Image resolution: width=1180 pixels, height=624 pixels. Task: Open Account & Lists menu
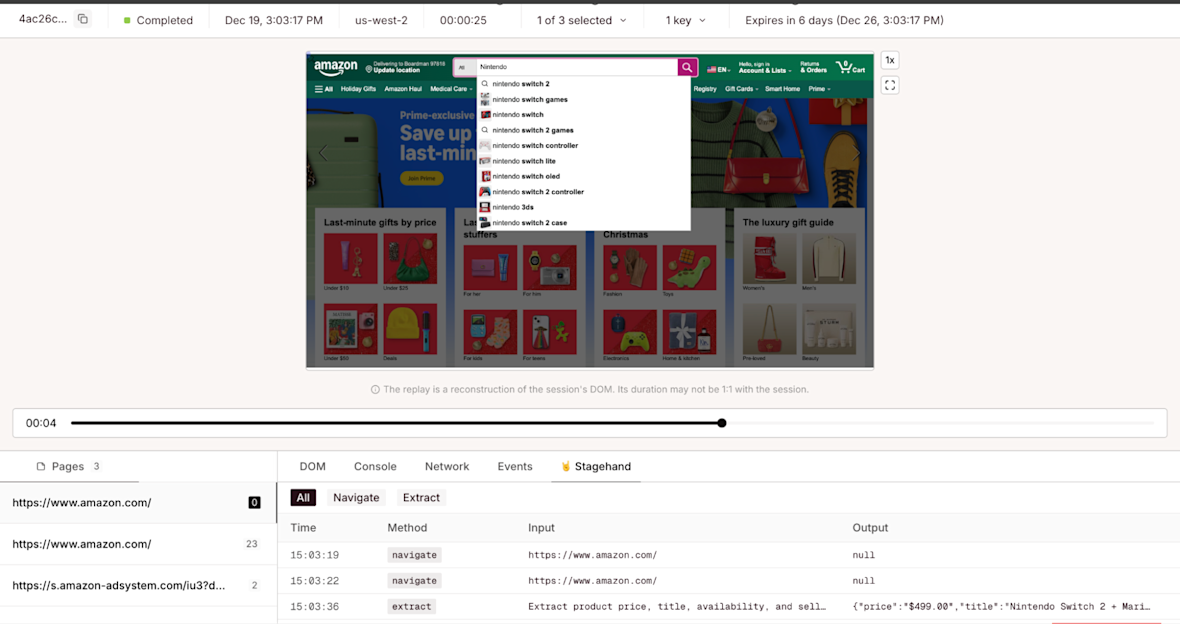tap(764, 68)
